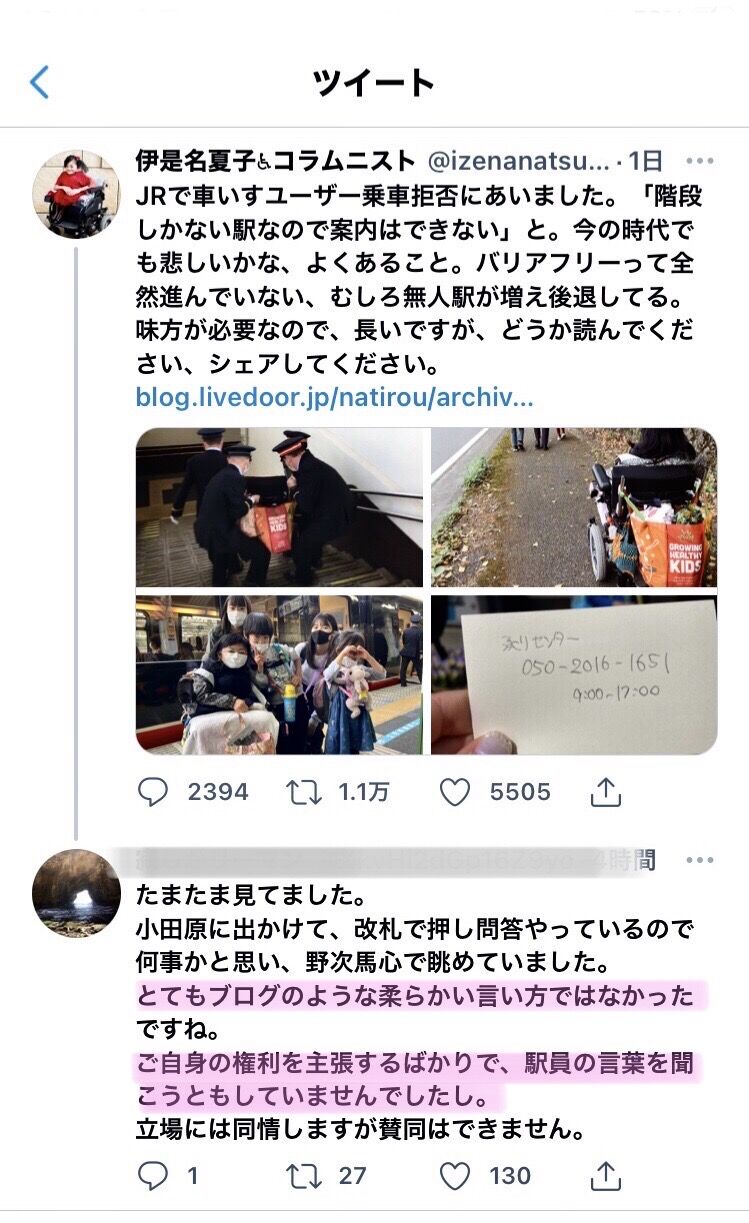View the group photo near the train
This screenshot has height=1223, width=749.
pyautogui.click(x=279, y=675)
